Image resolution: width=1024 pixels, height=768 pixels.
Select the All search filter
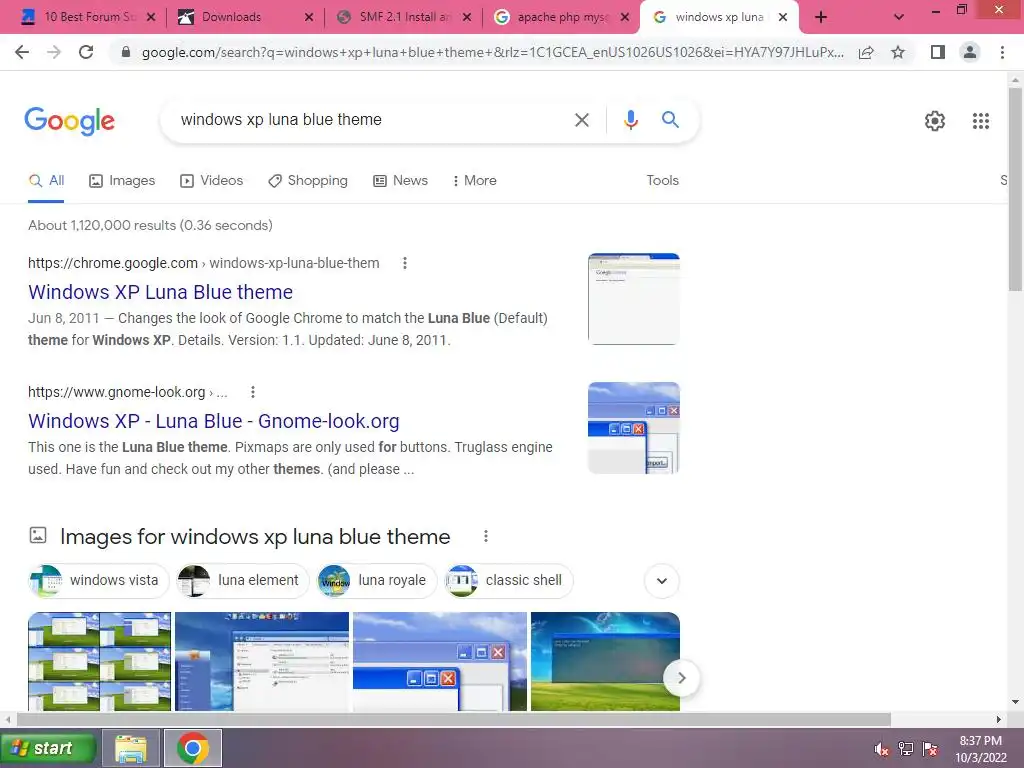(x=46, y=181)
